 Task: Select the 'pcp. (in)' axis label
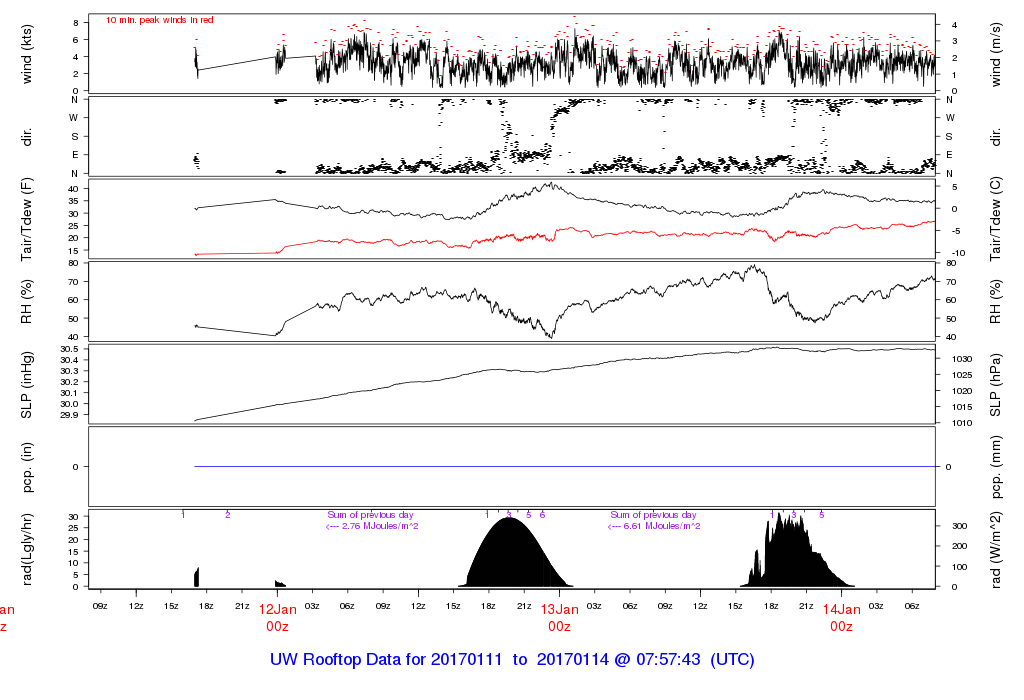[x=27, y=466]
